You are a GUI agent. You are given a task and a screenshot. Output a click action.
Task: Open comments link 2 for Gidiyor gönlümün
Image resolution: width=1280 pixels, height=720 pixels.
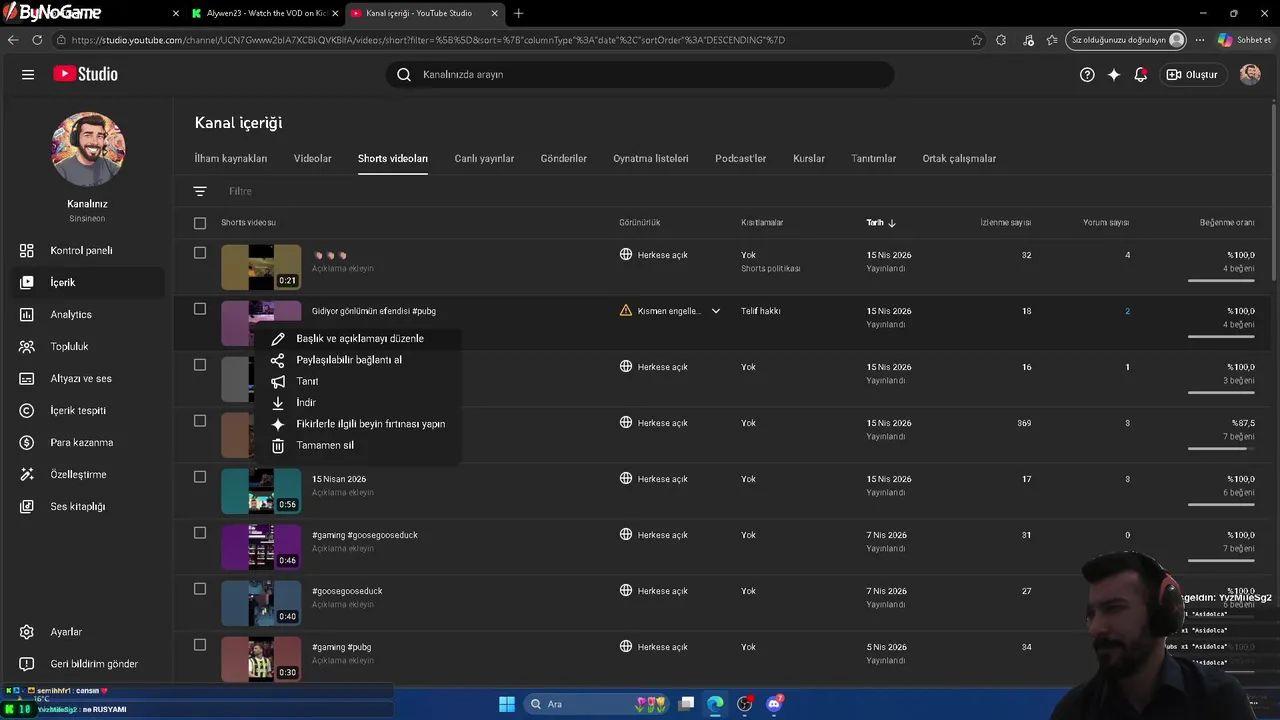[1127, 311]
